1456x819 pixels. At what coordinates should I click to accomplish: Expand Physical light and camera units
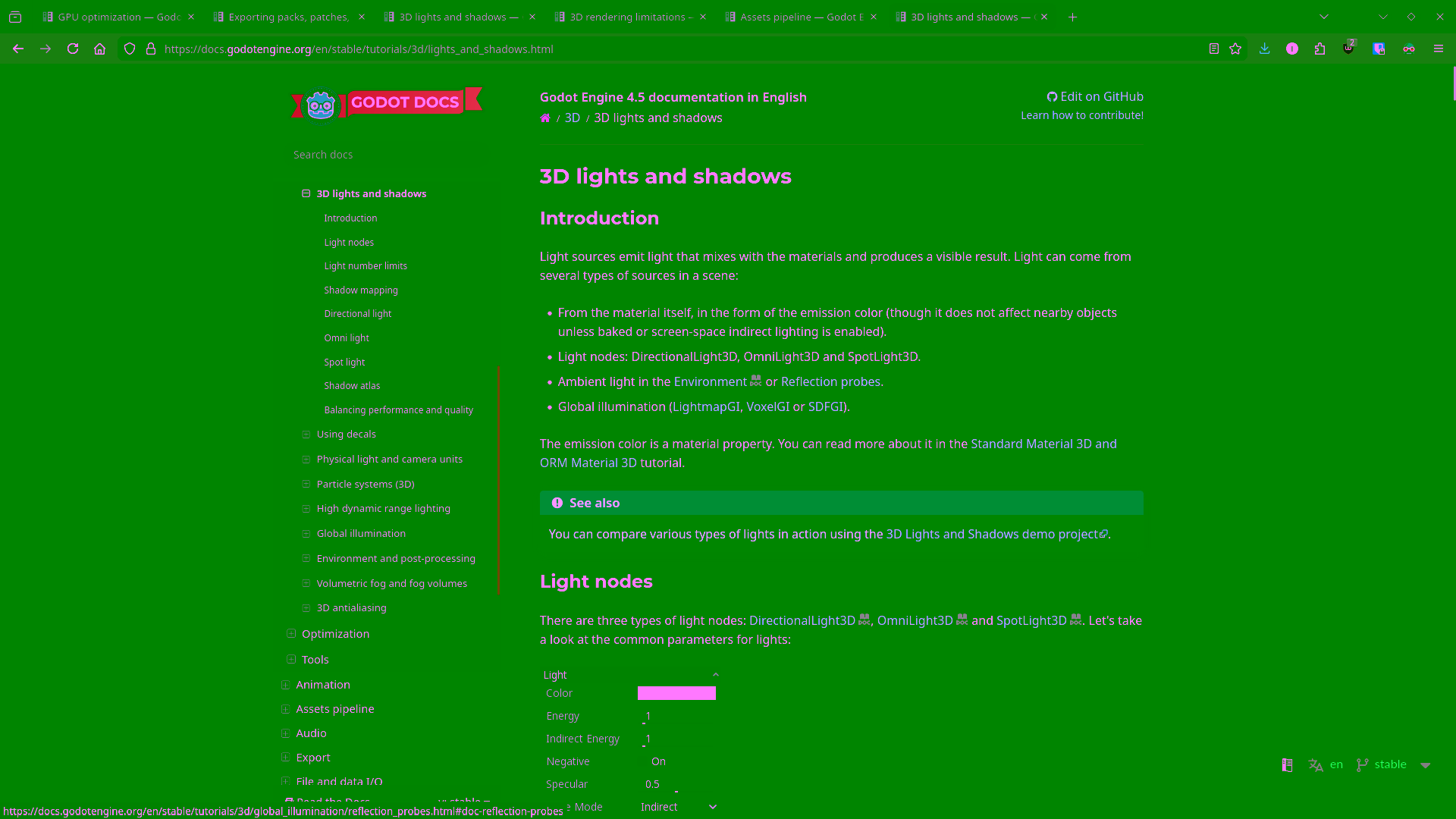click(x=306, y=460)
